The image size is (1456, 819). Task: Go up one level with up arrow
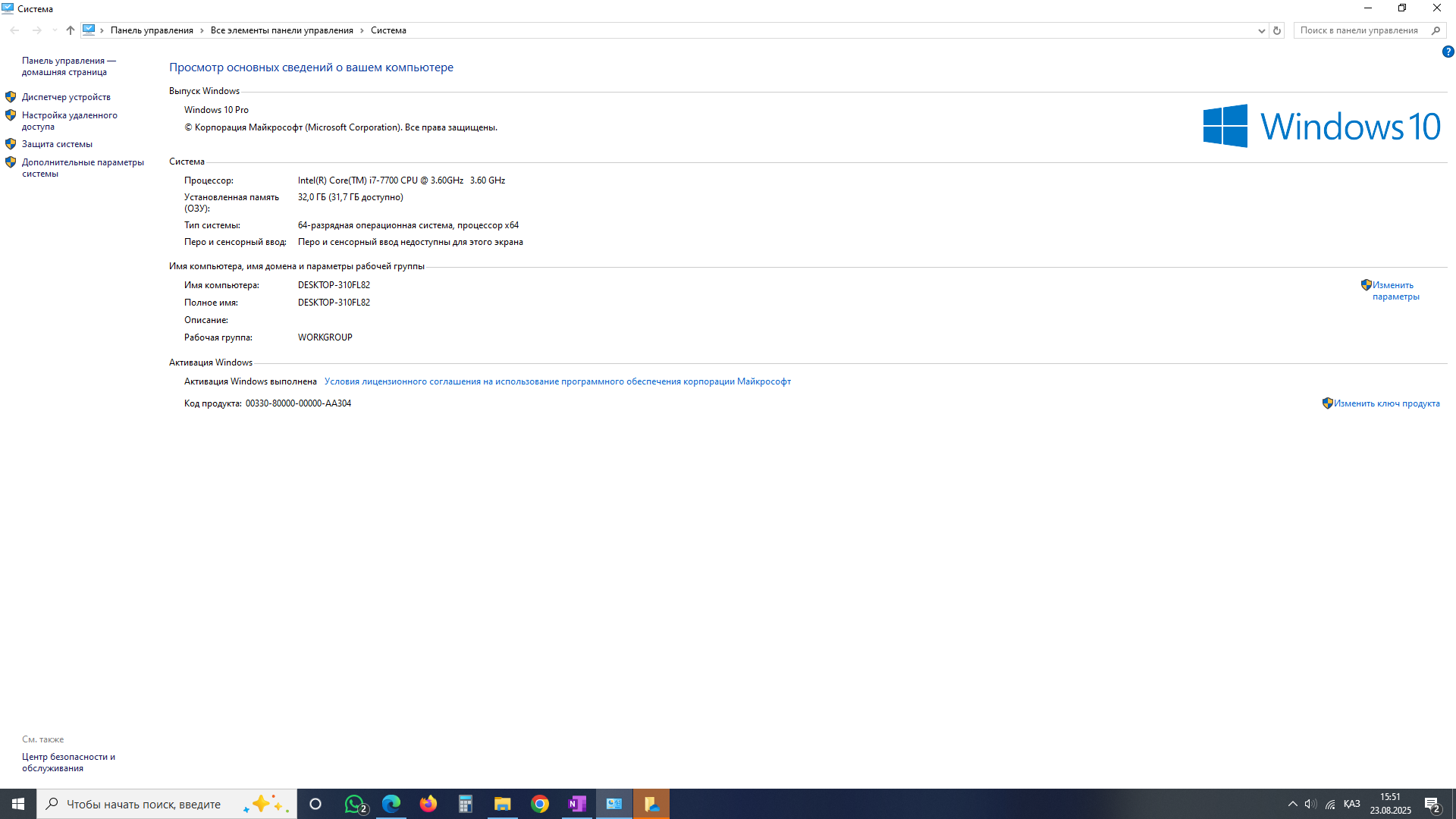[71, 30]
